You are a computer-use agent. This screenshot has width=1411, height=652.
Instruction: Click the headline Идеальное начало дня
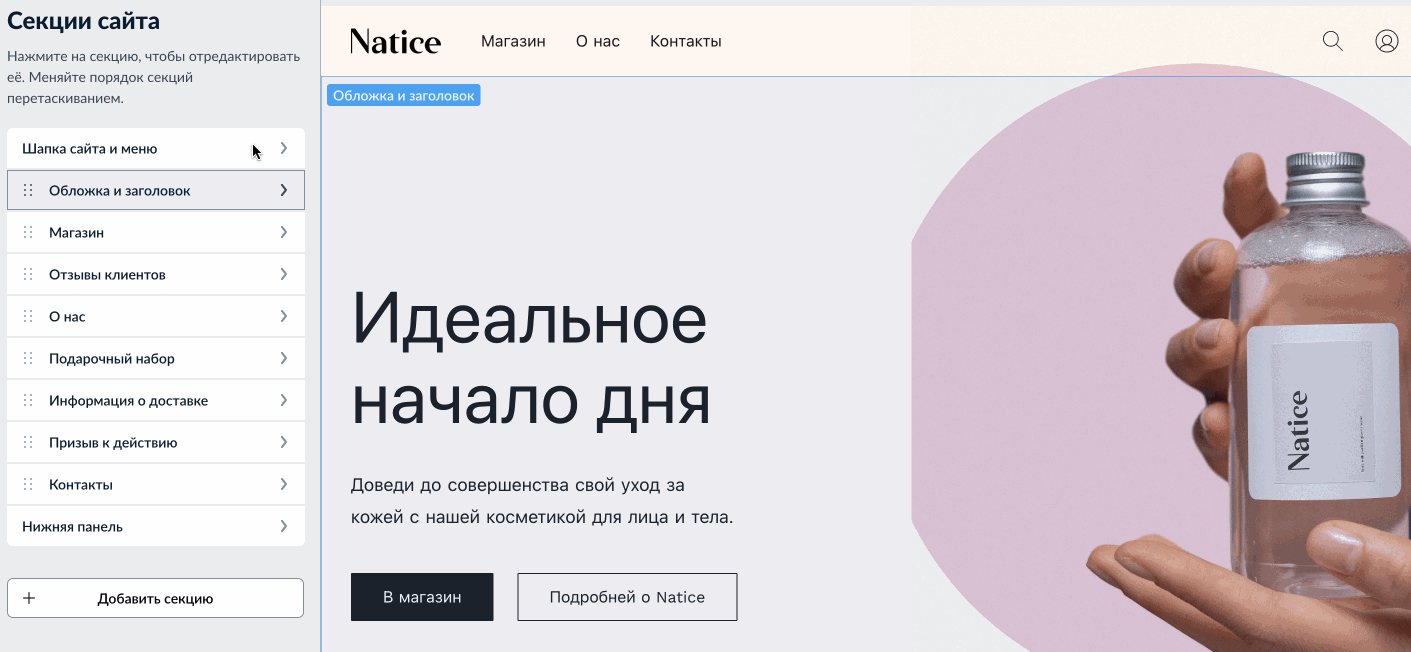click(531, 360)
